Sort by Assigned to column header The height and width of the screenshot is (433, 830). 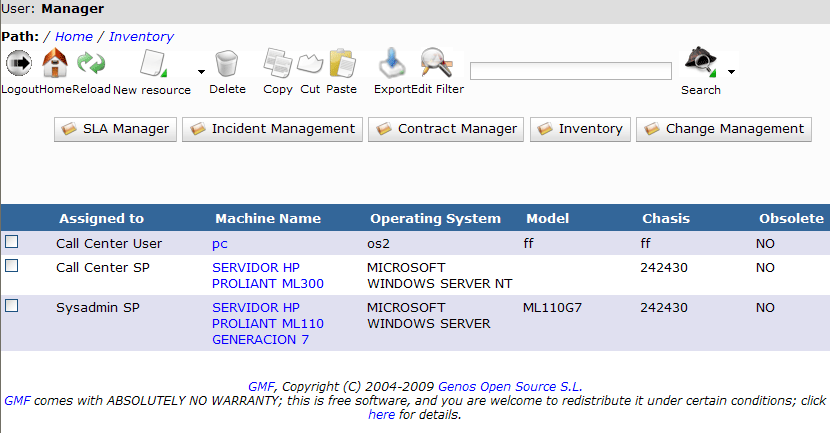[x=101, y=219]
